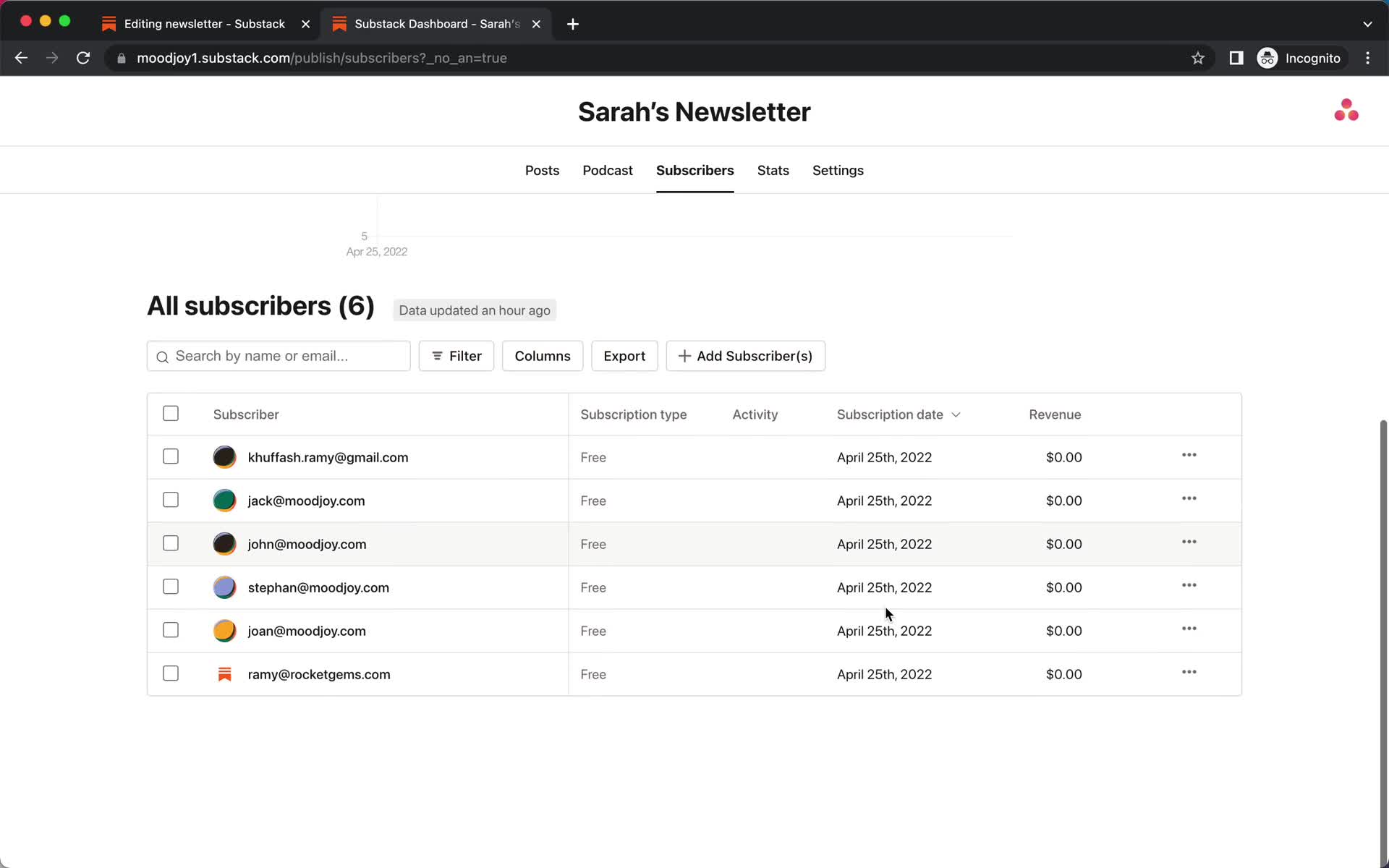Click the Columns icon to manage columns
The width and height of the screenshot is (1389, 868).
[542, 356]
